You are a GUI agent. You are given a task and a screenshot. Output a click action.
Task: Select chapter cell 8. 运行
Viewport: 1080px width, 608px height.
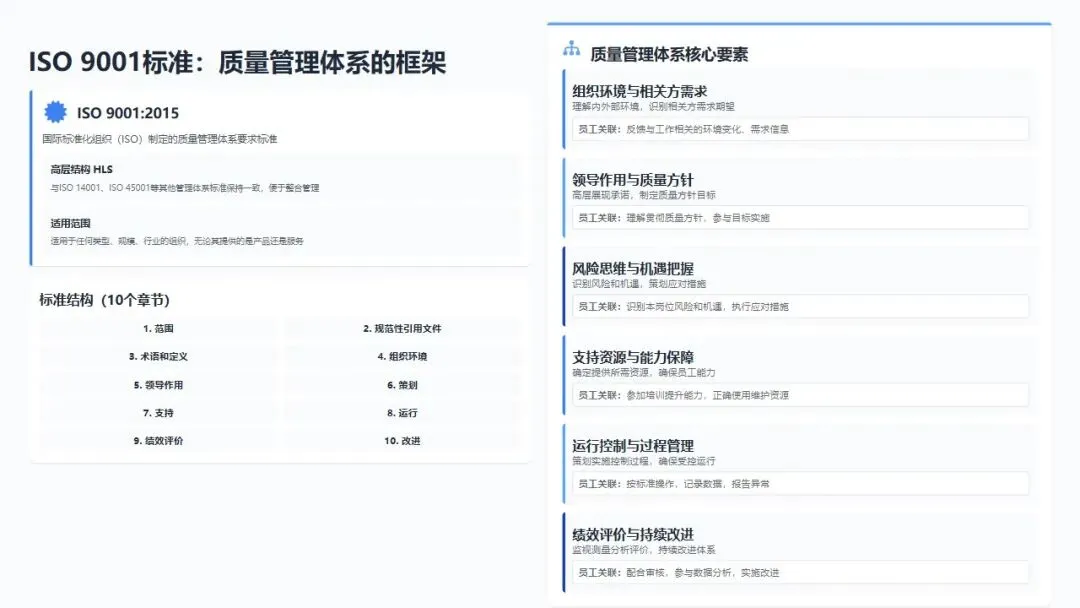(x=402, y=413)
